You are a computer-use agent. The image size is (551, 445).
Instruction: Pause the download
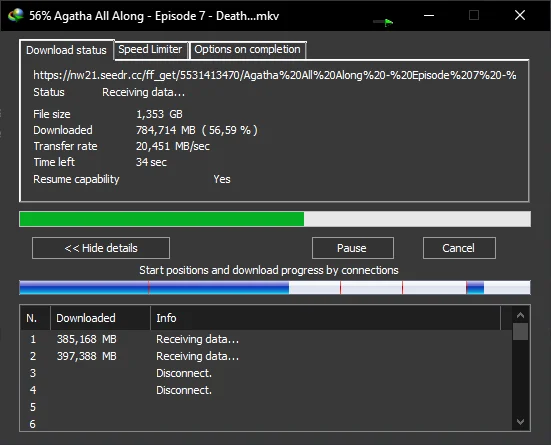point(352,248)
